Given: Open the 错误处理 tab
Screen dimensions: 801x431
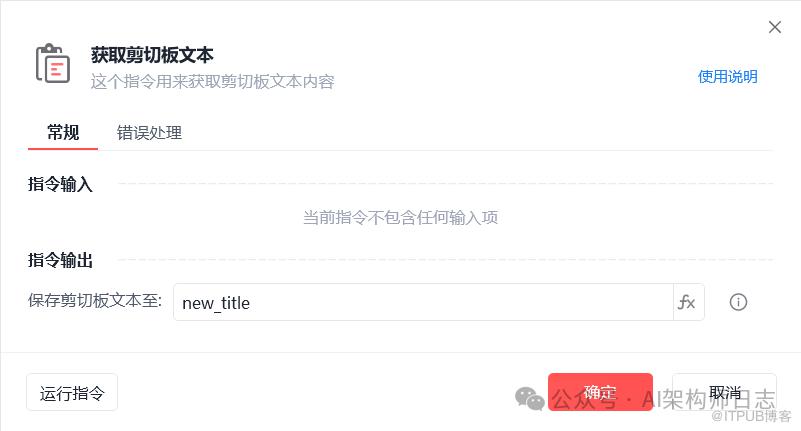Looking at the screenshot, I should click(149, 132).
